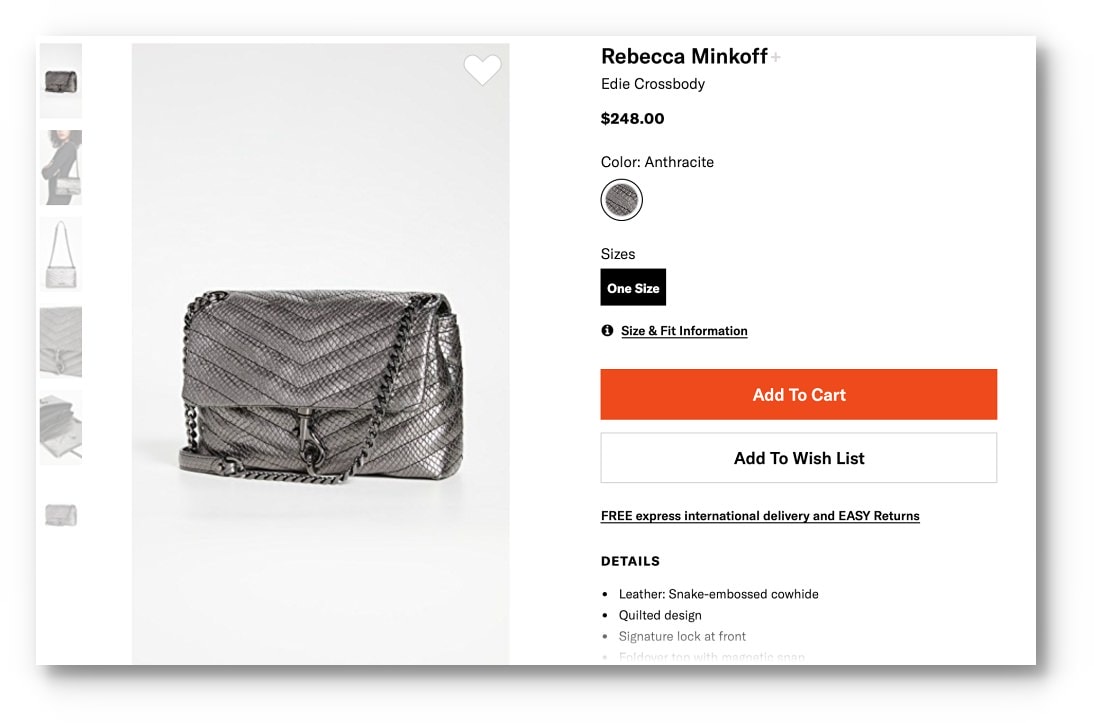Select the Anthracite color swatch
Screen dimensions: 1094x723
coord(621,200)
